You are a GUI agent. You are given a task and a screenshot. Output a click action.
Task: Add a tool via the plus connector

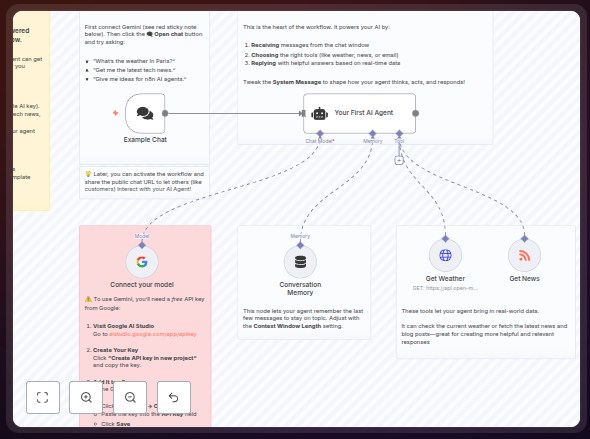[x=399, y=160]
